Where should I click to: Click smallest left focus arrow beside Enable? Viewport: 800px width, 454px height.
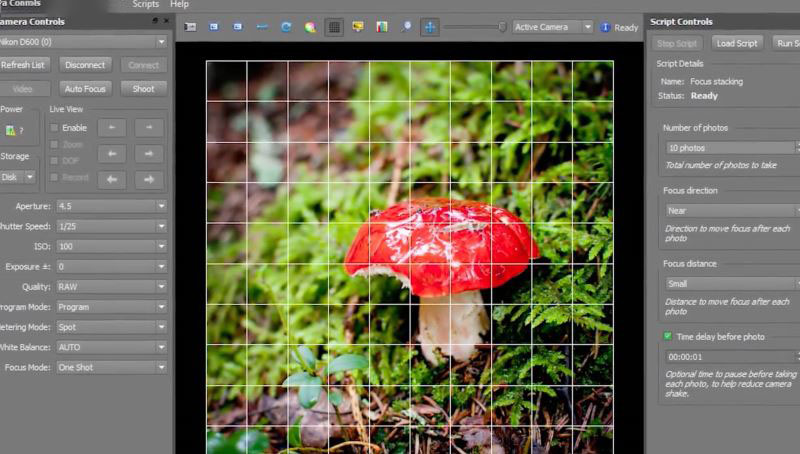[112, 128]
